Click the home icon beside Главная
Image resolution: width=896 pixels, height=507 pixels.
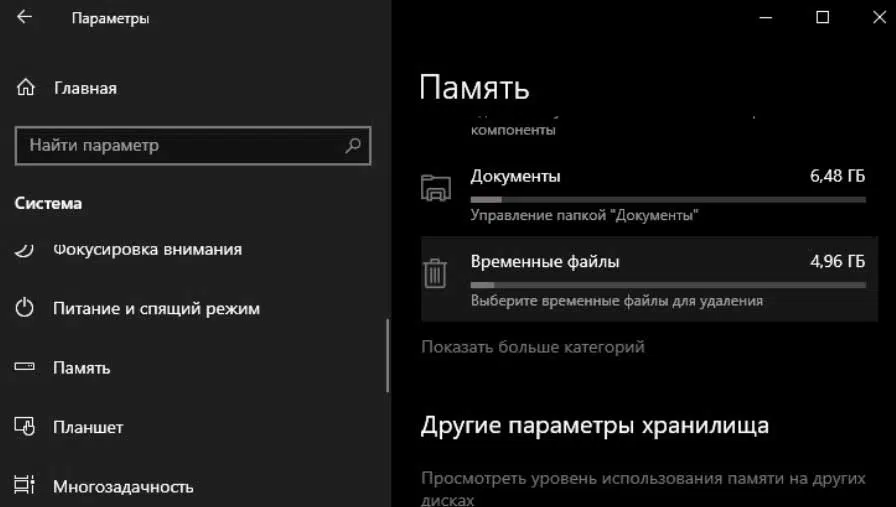point(26,87)
